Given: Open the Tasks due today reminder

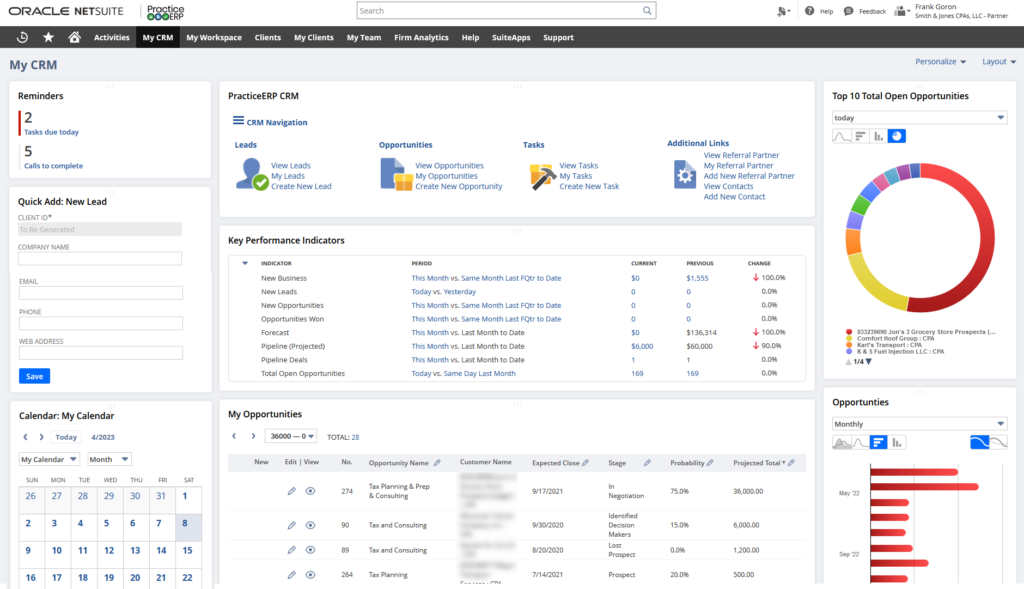Looking at the screenshot, I should [51, 132].
